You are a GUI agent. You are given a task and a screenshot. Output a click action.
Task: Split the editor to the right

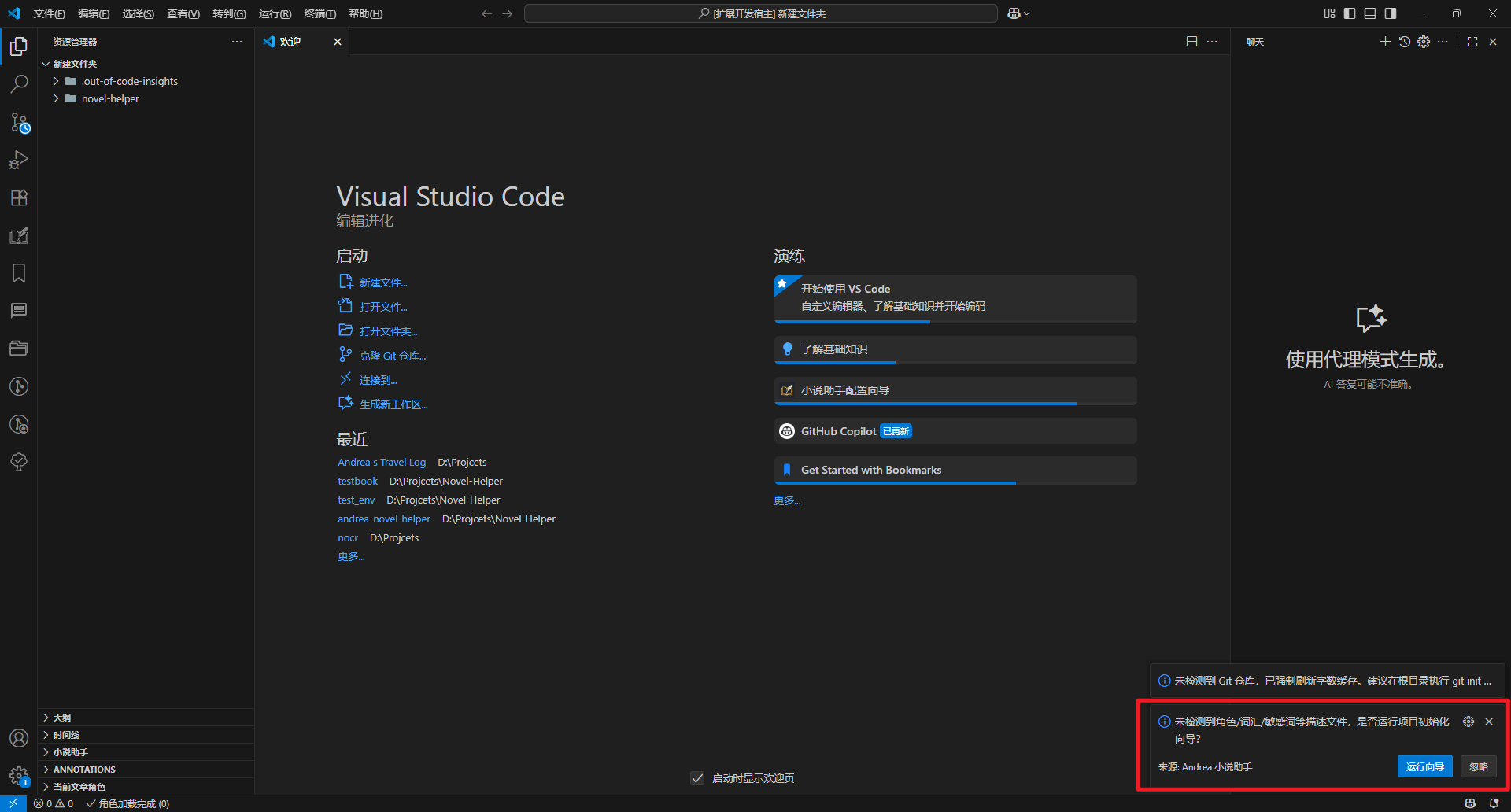pyautogui.click(x=1192, y=42)
